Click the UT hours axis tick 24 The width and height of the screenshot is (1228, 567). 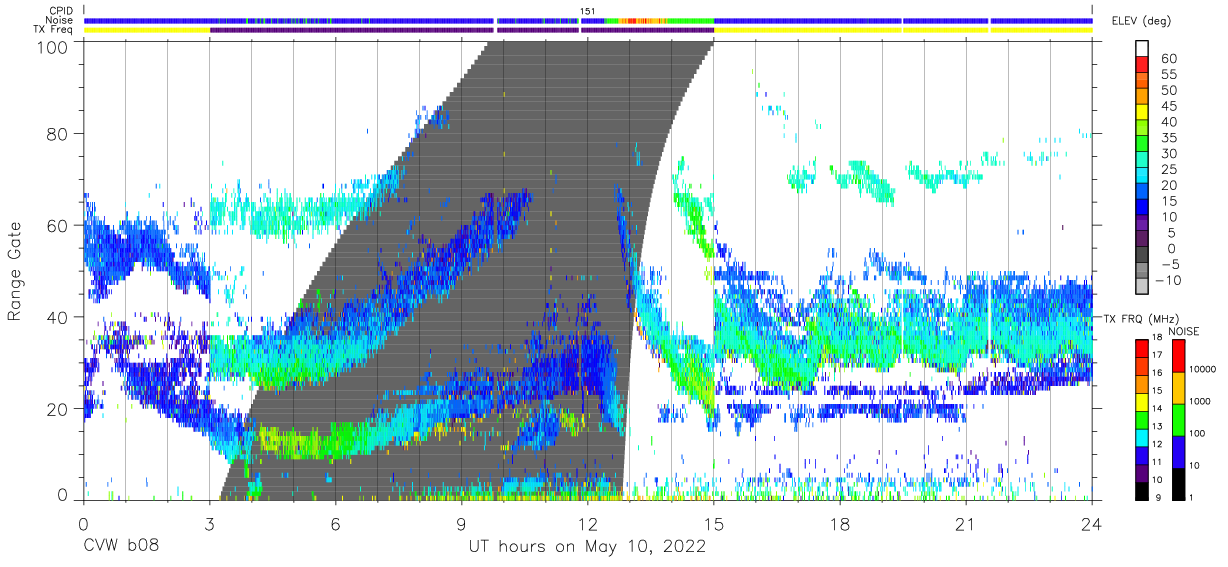point(1091,523)
